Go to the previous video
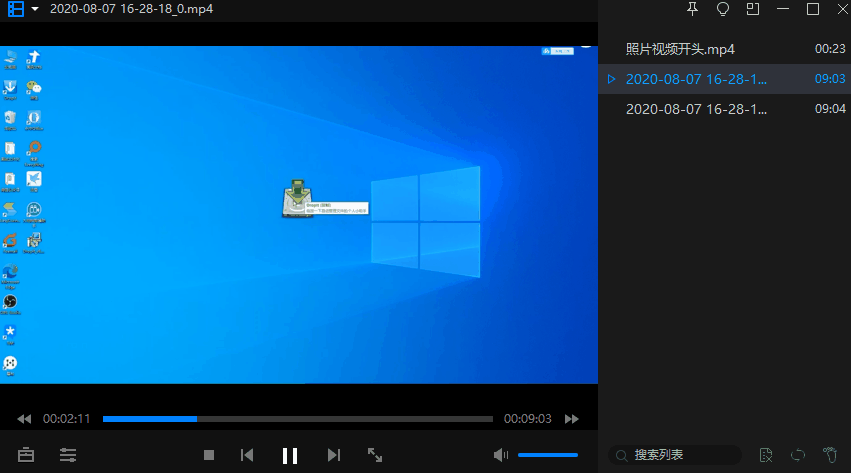This screenshot has width=851, height=473. click(x=247, y=455)
